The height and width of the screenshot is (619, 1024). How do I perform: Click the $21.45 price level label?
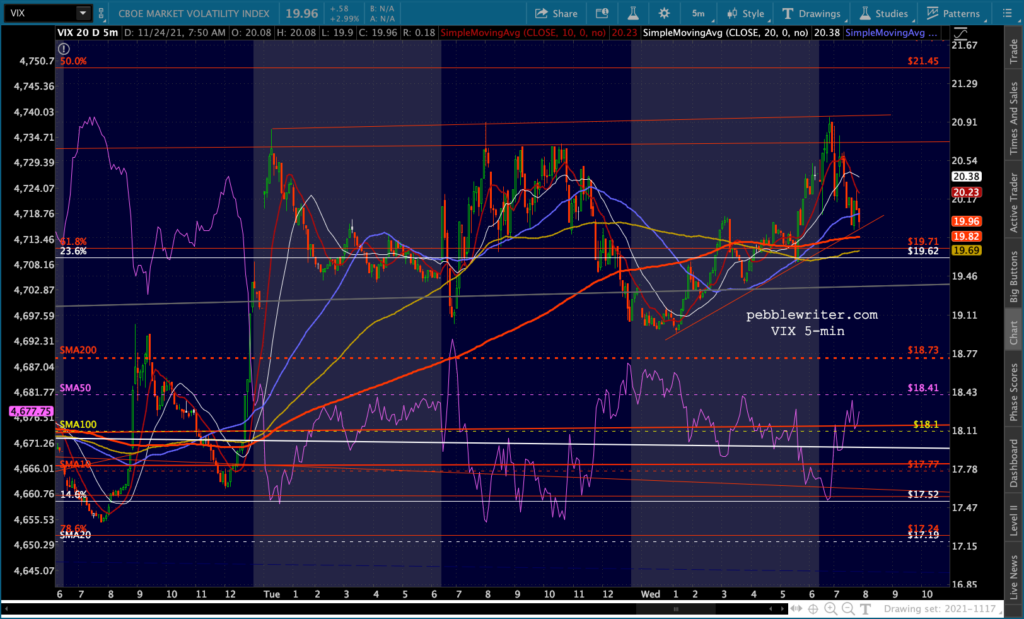(923, 61)
